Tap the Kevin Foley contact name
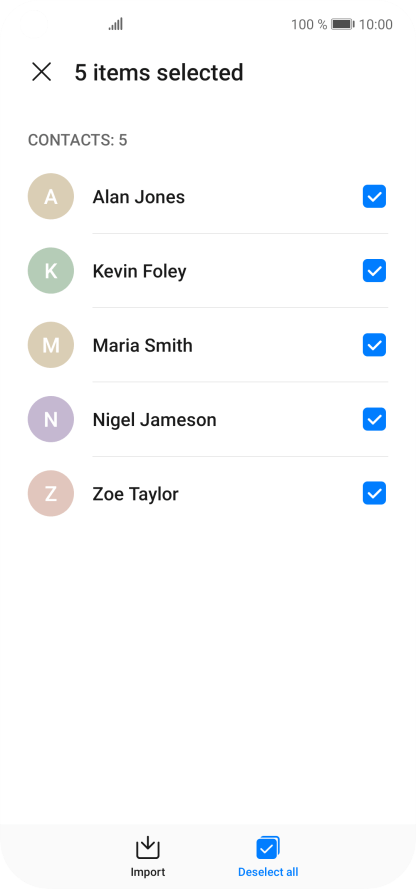 coord(139,272)
